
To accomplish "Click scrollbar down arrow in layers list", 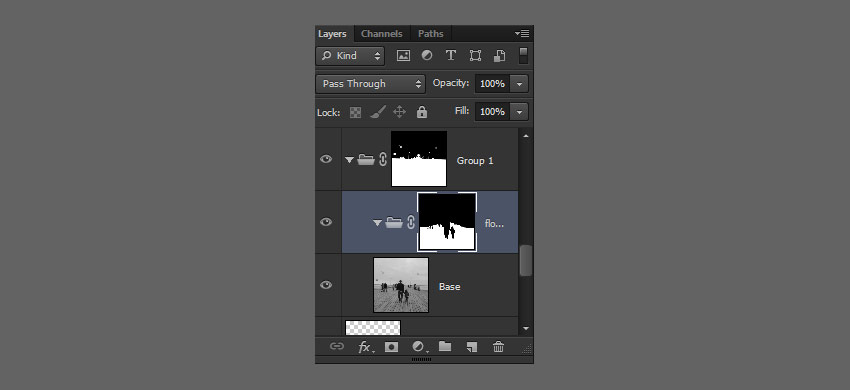I will coord(525,329).
